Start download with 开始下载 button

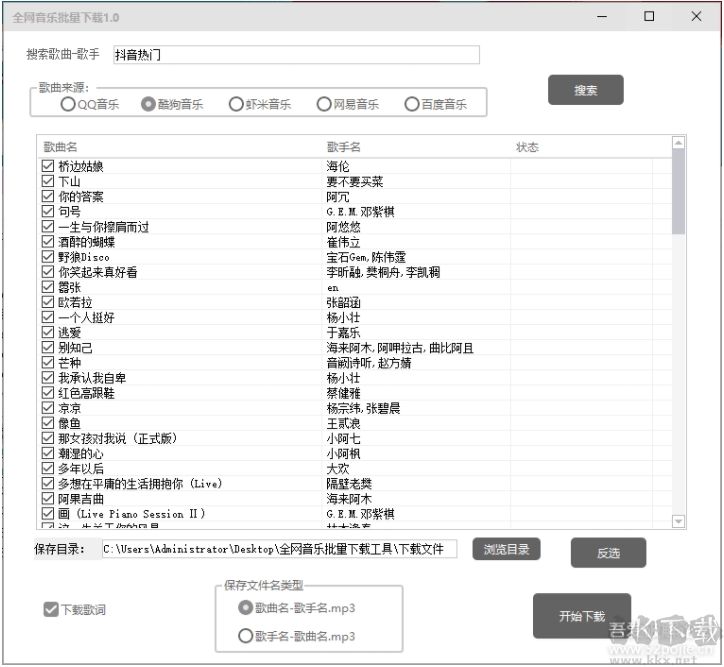[582, 616]
